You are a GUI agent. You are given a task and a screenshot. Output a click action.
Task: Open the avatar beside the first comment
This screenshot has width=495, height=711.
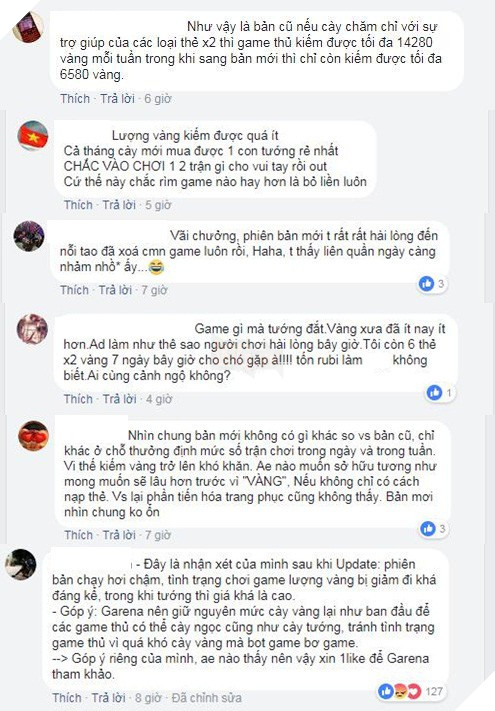(x=28, y=27)
